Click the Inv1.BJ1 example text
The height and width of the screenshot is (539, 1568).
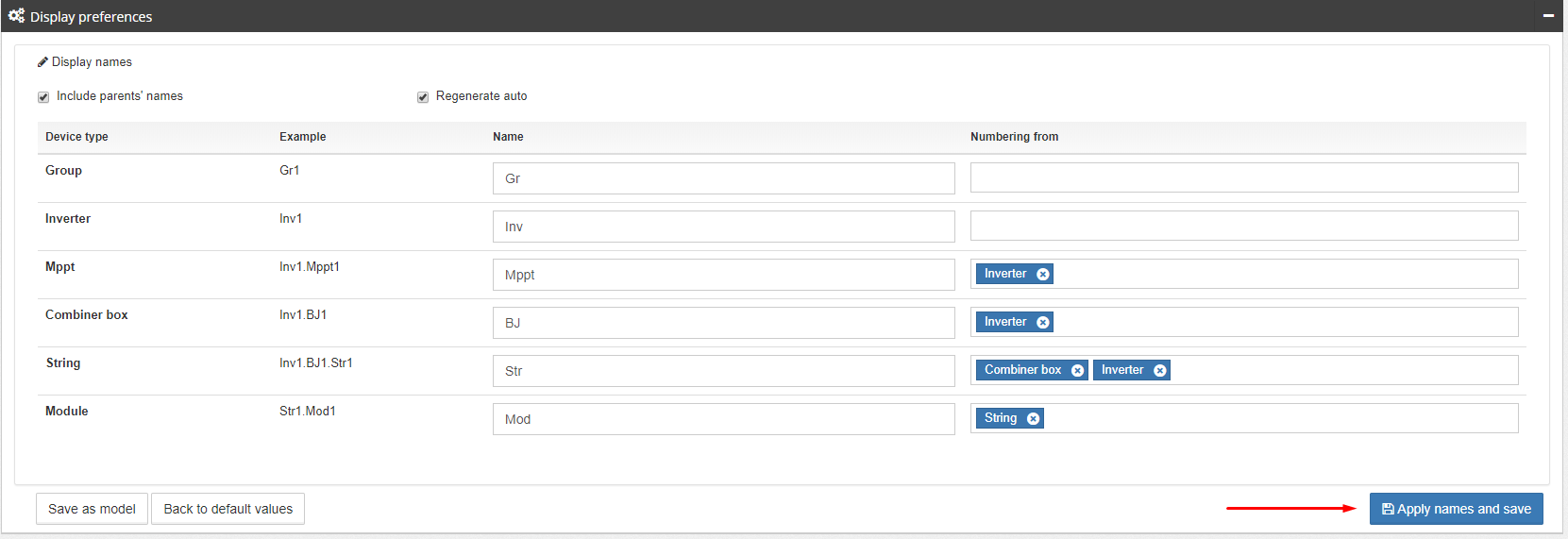(x=303, y=315)
